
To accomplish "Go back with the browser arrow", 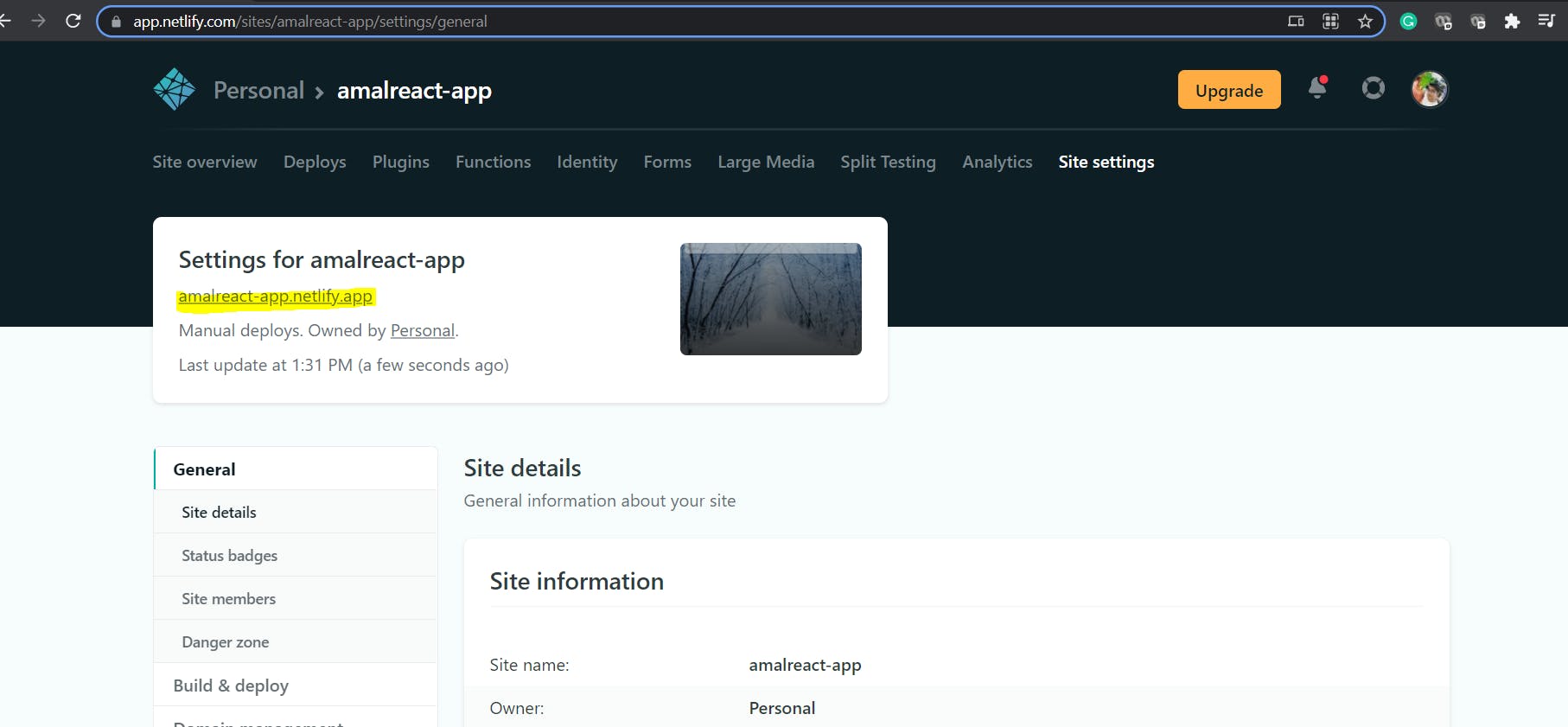I will click(5, 21).
